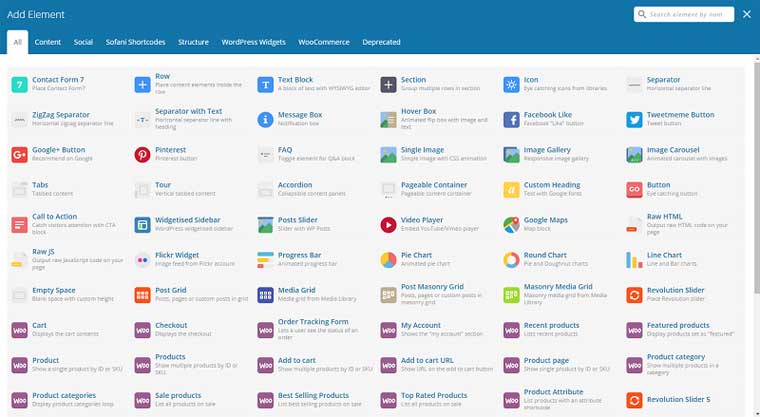Select the Pie Chart icon
Viewport: 760px width, 417px height.
388,259
